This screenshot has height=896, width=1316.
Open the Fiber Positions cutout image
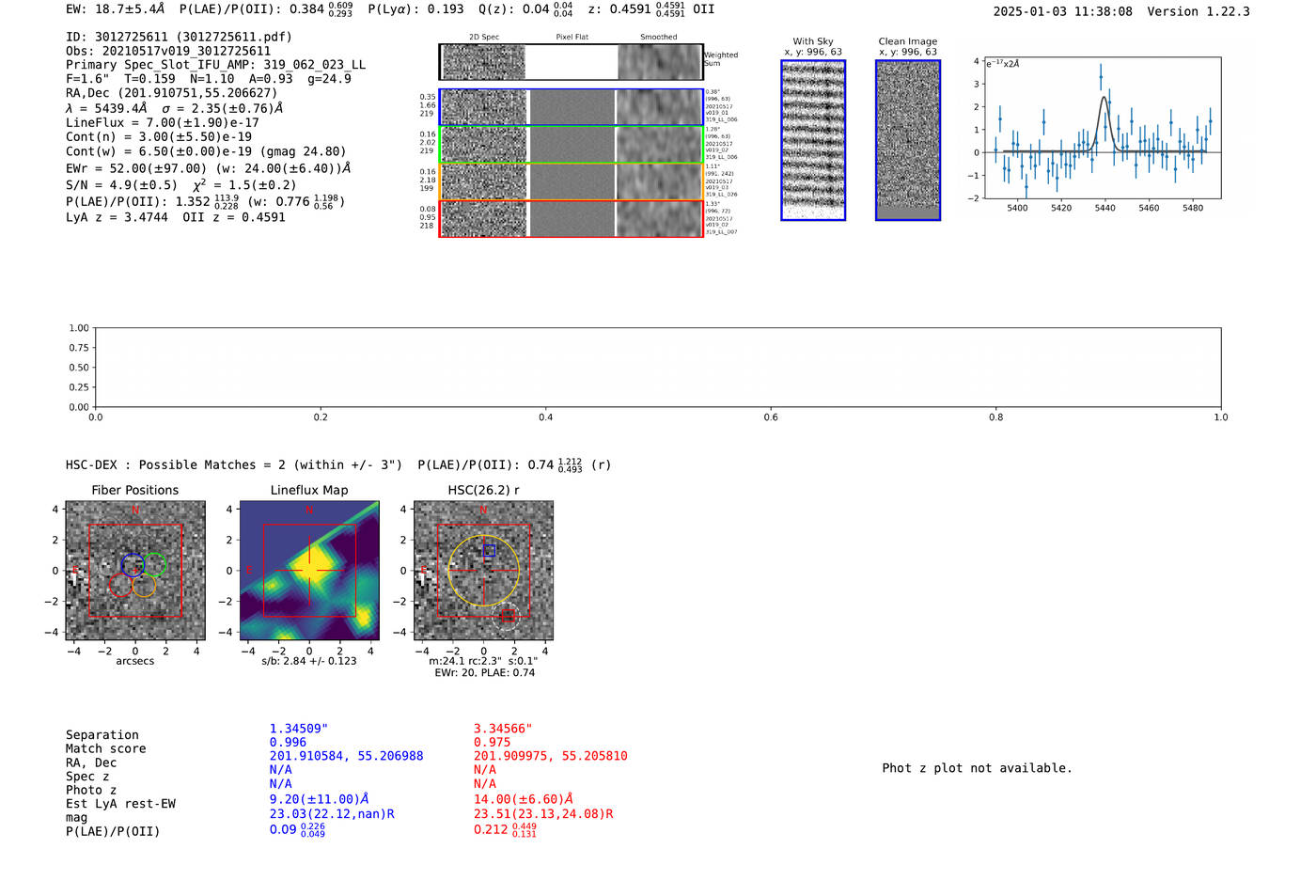click(x=135, y=571)
